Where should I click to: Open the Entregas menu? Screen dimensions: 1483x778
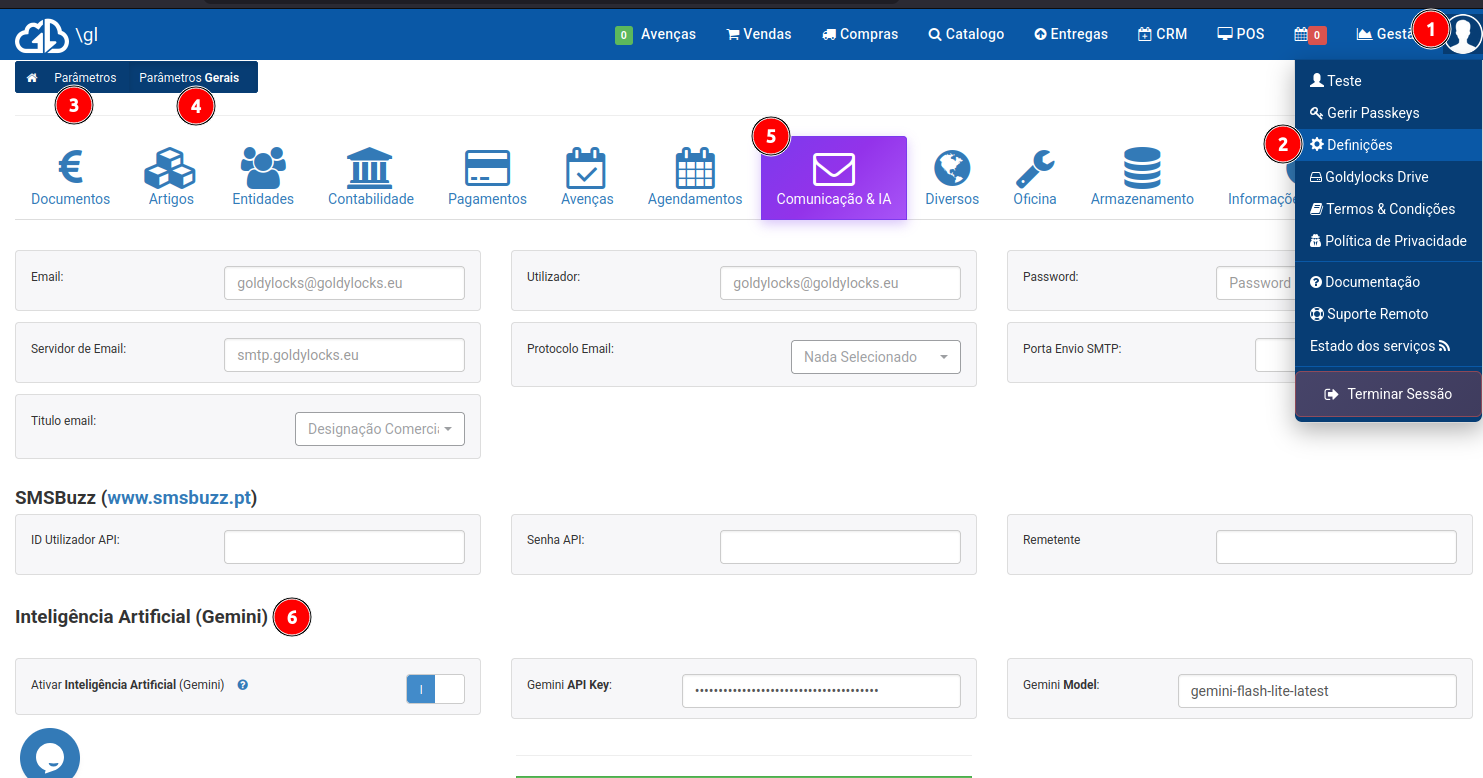[x=1071, y=34]
